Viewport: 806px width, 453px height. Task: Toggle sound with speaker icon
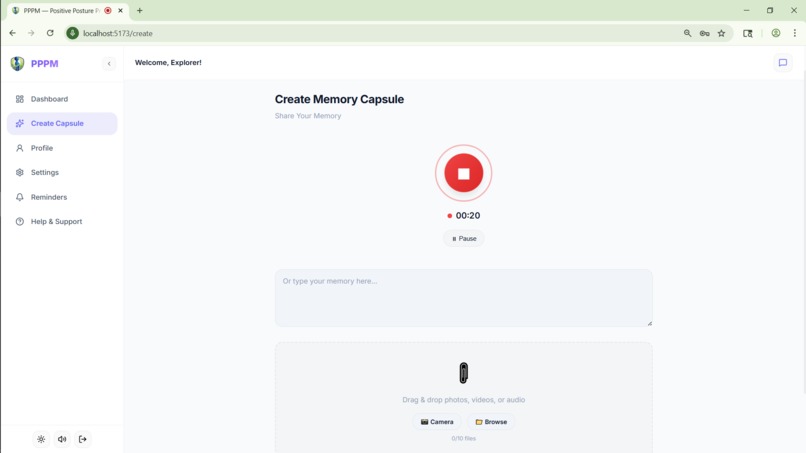point(62,439)
